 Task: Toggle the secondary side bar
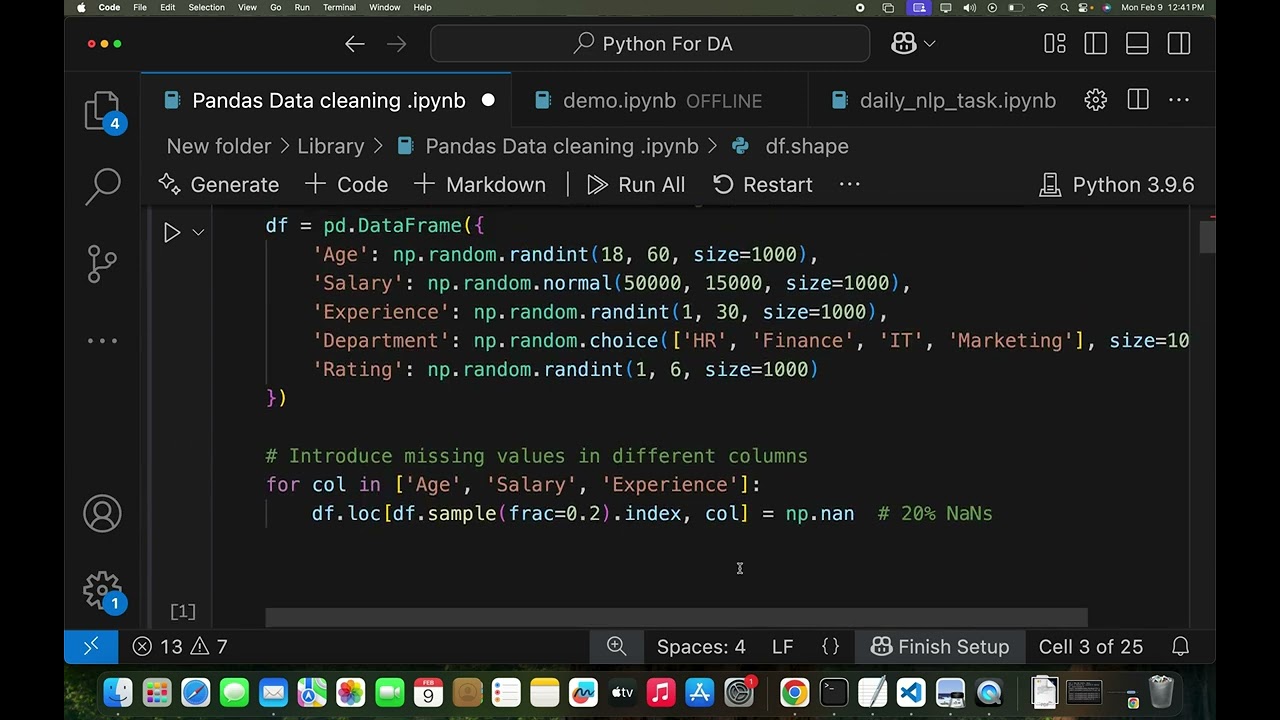tap(1179, 44)
